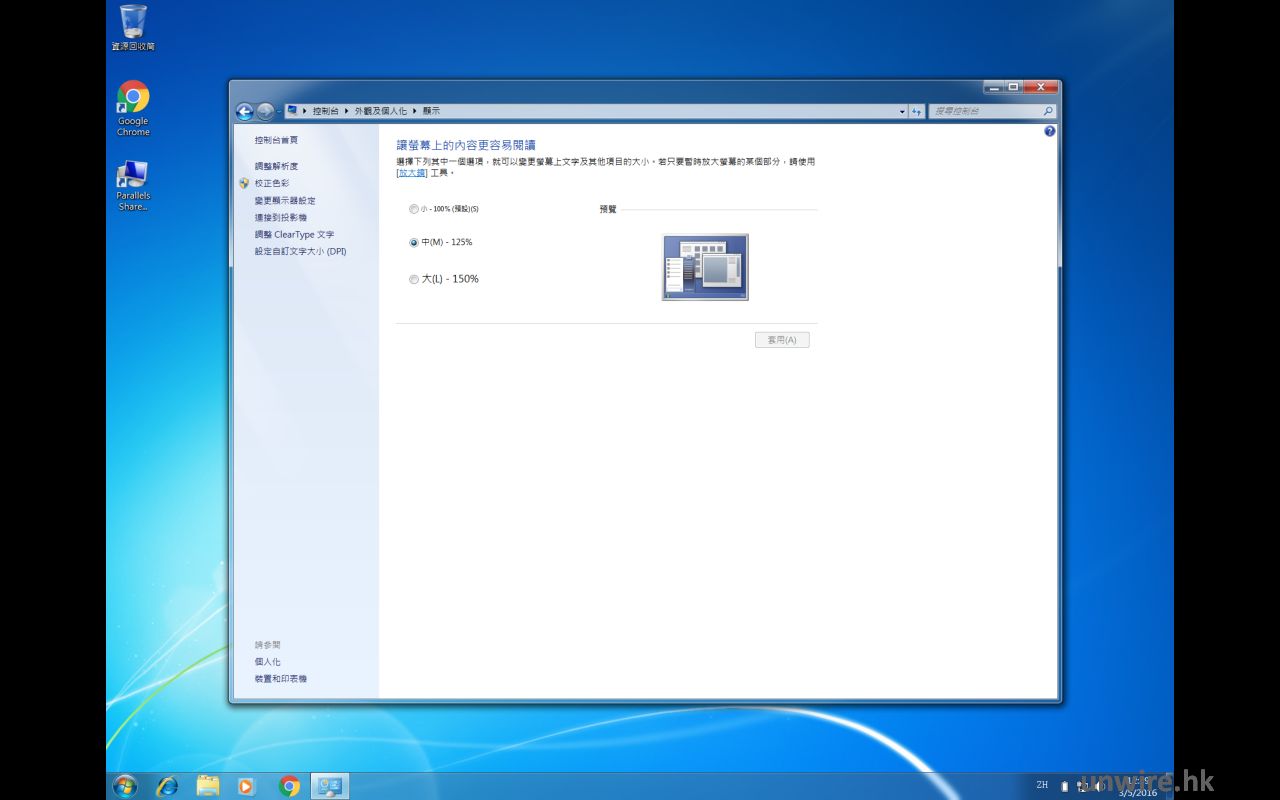Select the 小 - 100% (預設) radio option
This screenshot has height=800, width=1280.
pyautogui.click(x=414, y=209)
